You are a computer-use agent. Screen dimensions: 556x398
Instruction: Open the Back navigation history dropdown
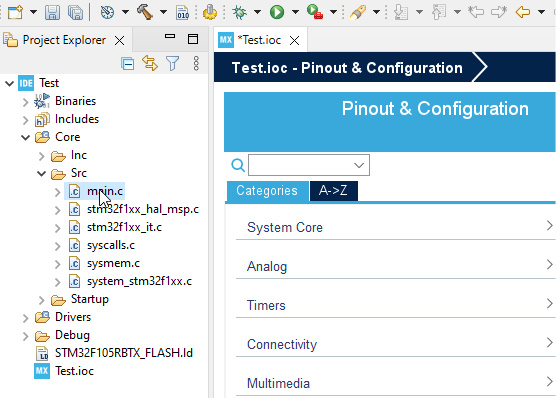[x=541, y=12]
